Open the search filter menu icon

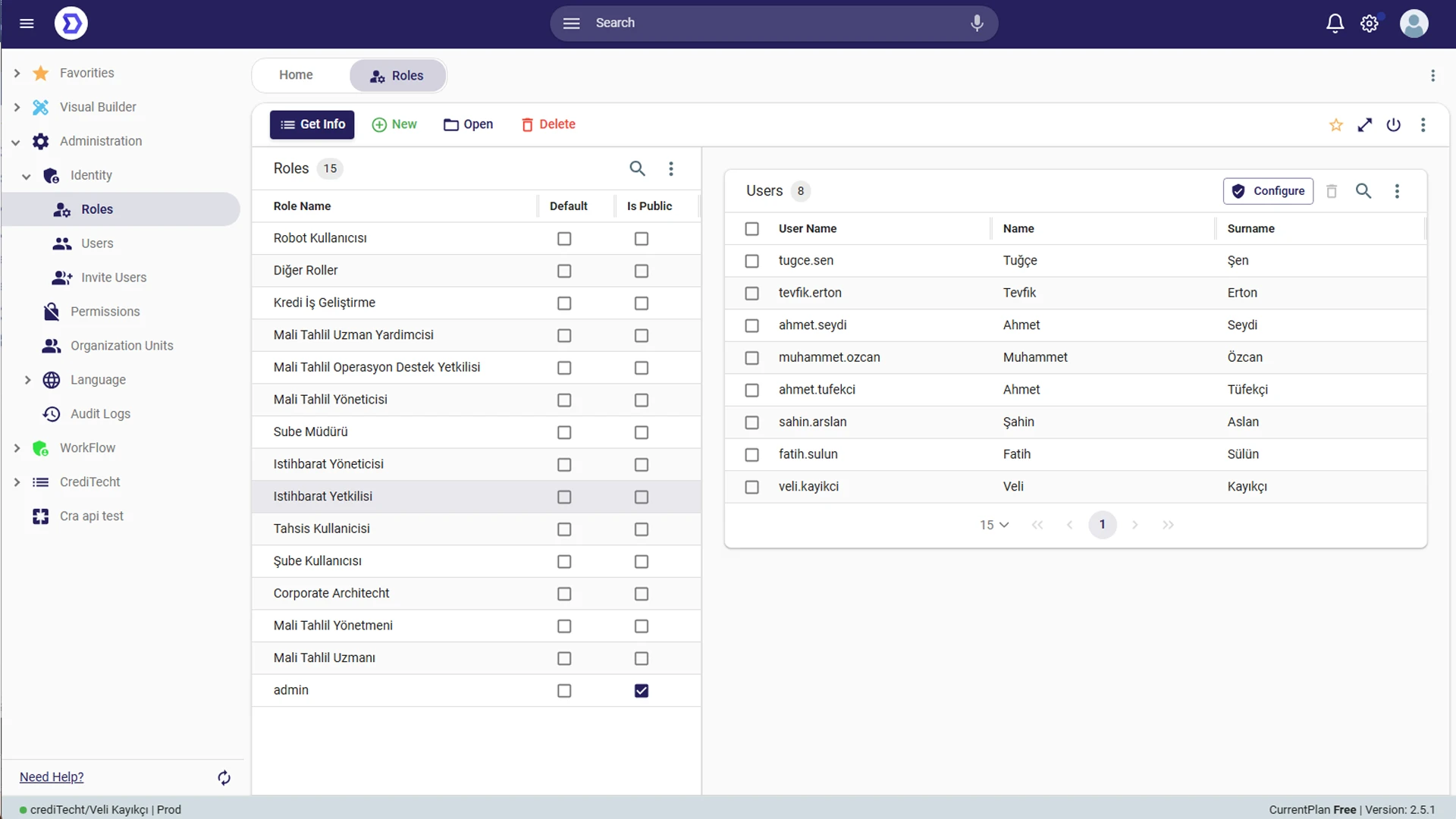(x=571, y=24)
